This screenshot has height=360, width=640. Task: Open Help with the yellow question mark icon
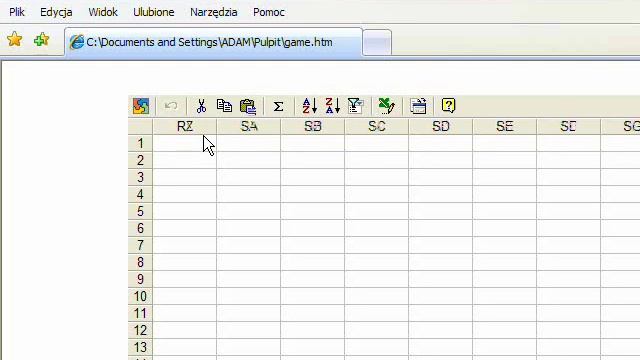pyautogui.click(x=448, y=106)
